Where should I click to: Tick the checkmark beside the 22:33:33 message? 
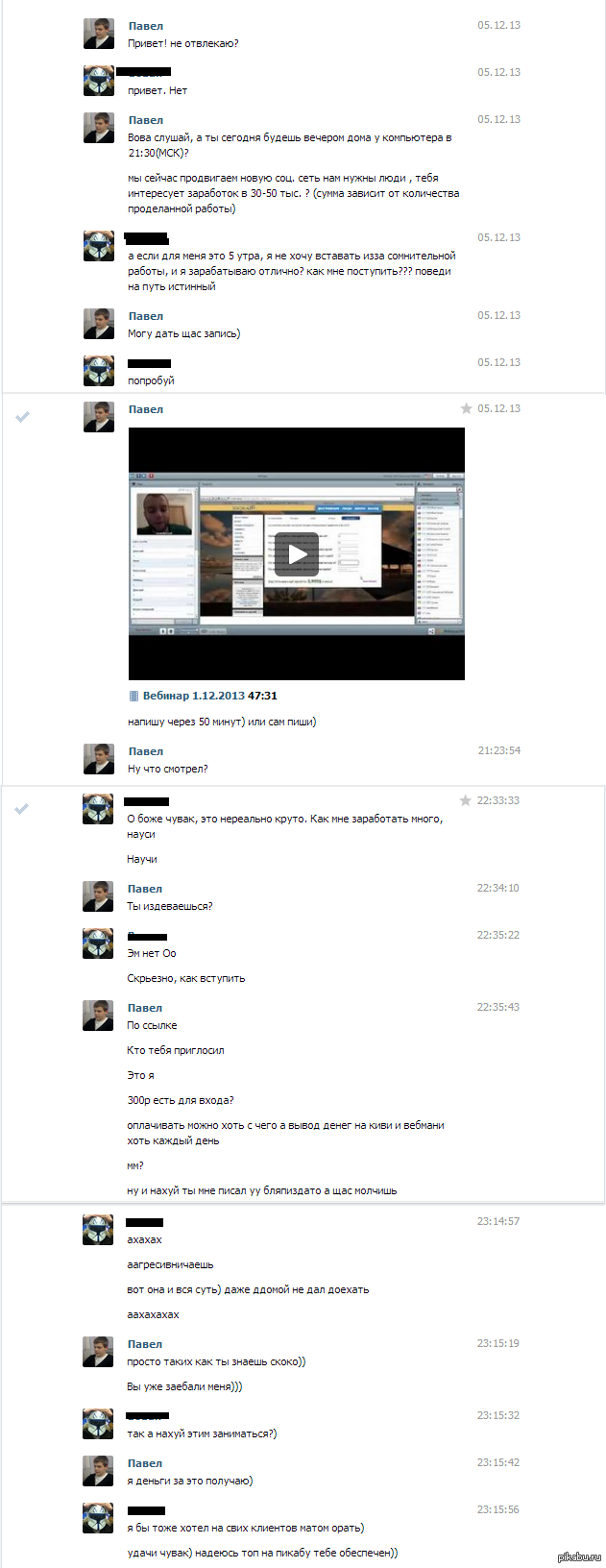(23, 808)
